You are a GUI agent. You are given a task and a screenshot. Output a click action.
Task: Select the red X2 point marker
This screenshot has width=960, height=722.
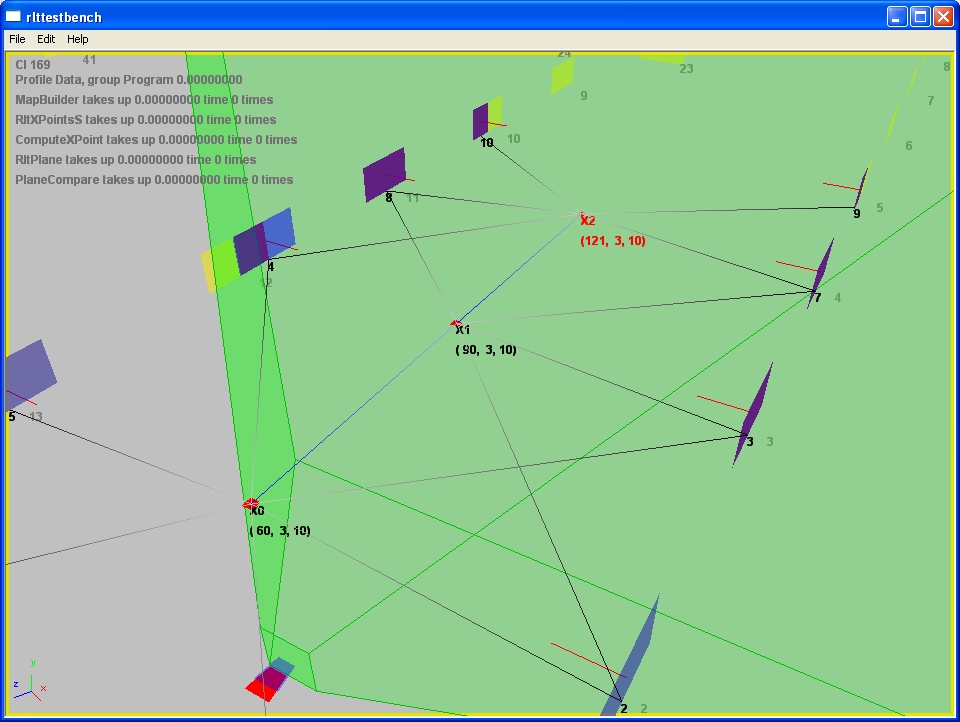[x=584, y=218]
